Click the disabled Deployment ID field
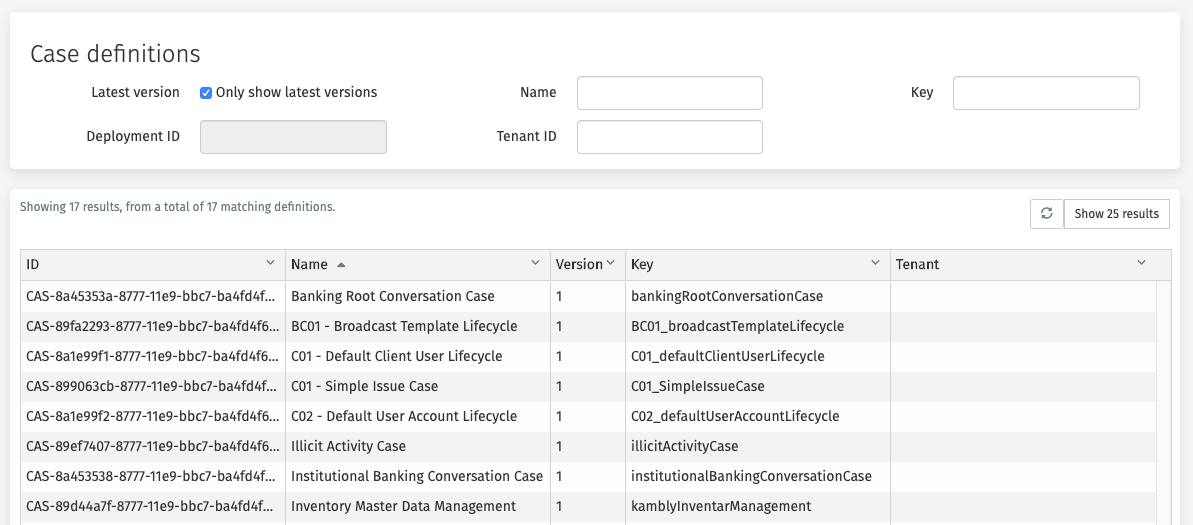Viewport: 1193px width, 525px height. pyautogui.click(x=293, y=137)
